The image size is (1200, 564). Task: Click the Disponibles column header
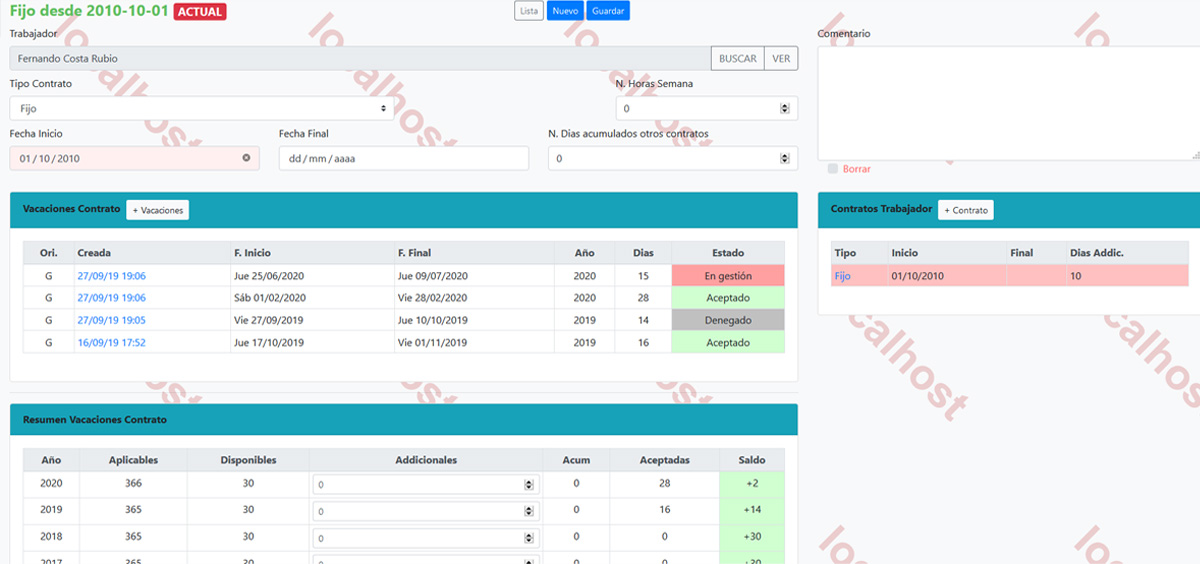pyautogui.click(x=248, y=460)
